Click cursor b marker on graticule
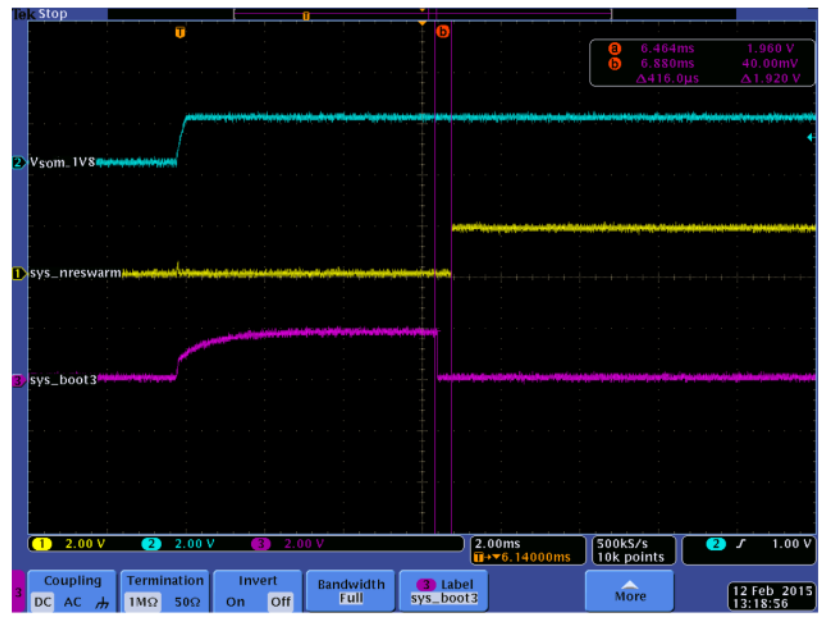 [x=443, y=32]
